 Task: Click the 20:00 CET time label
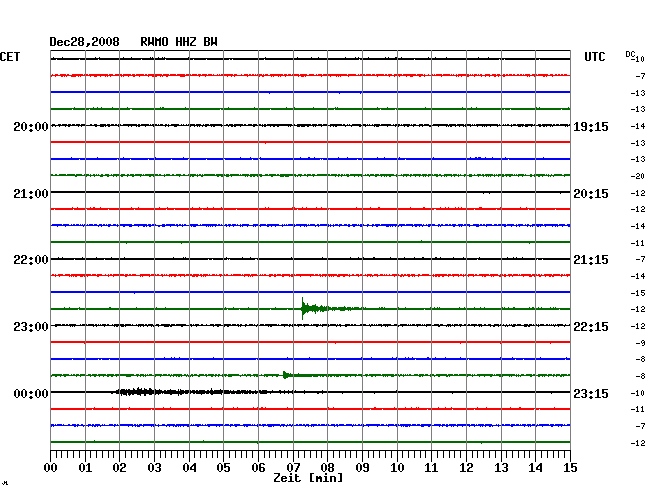[31, 126]
